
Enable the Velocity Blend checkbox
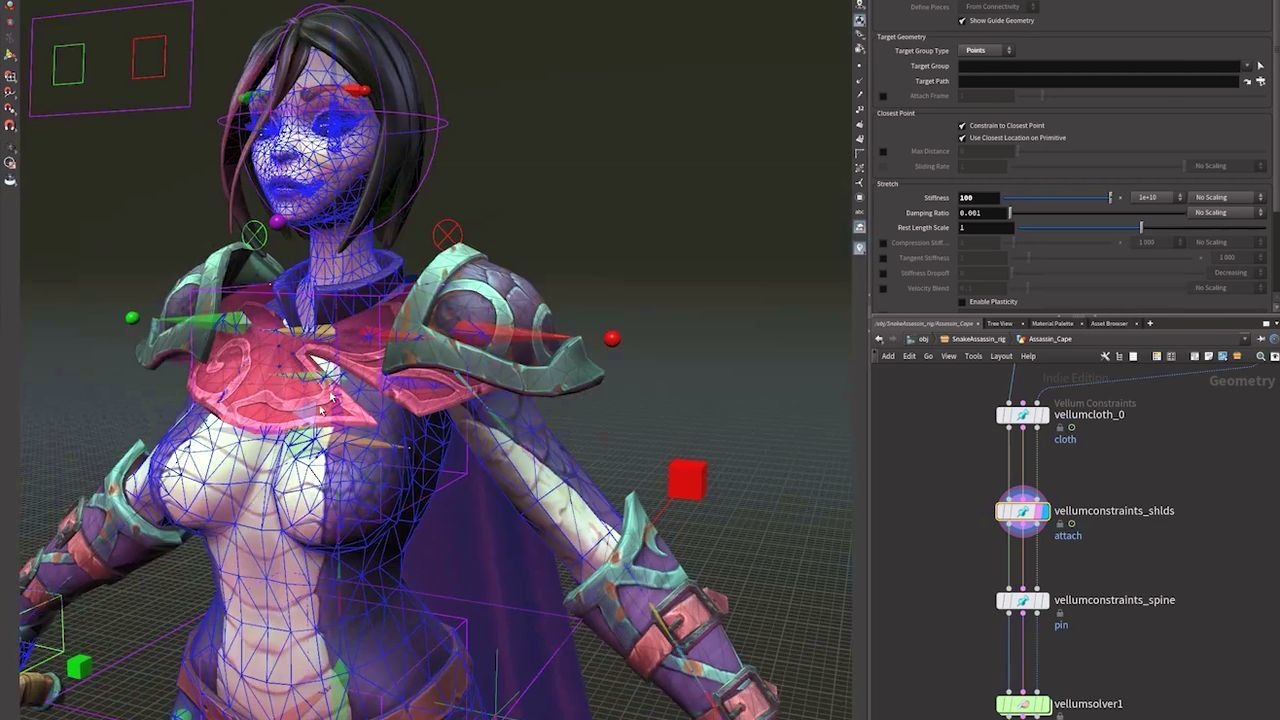click(x=883, y=288)
